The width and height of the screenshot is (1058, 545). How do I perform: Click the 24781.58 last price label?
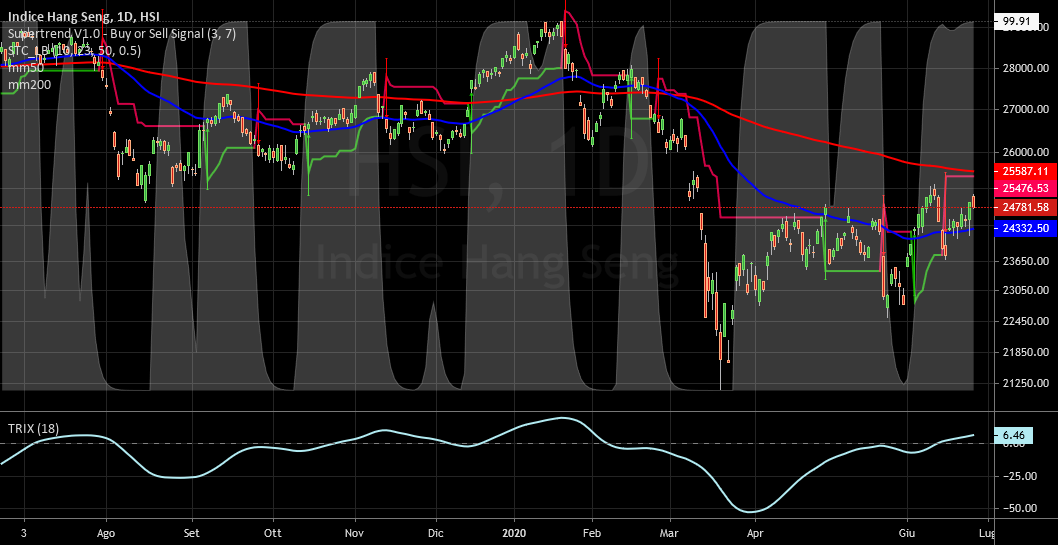click(x=1026, y=207)
